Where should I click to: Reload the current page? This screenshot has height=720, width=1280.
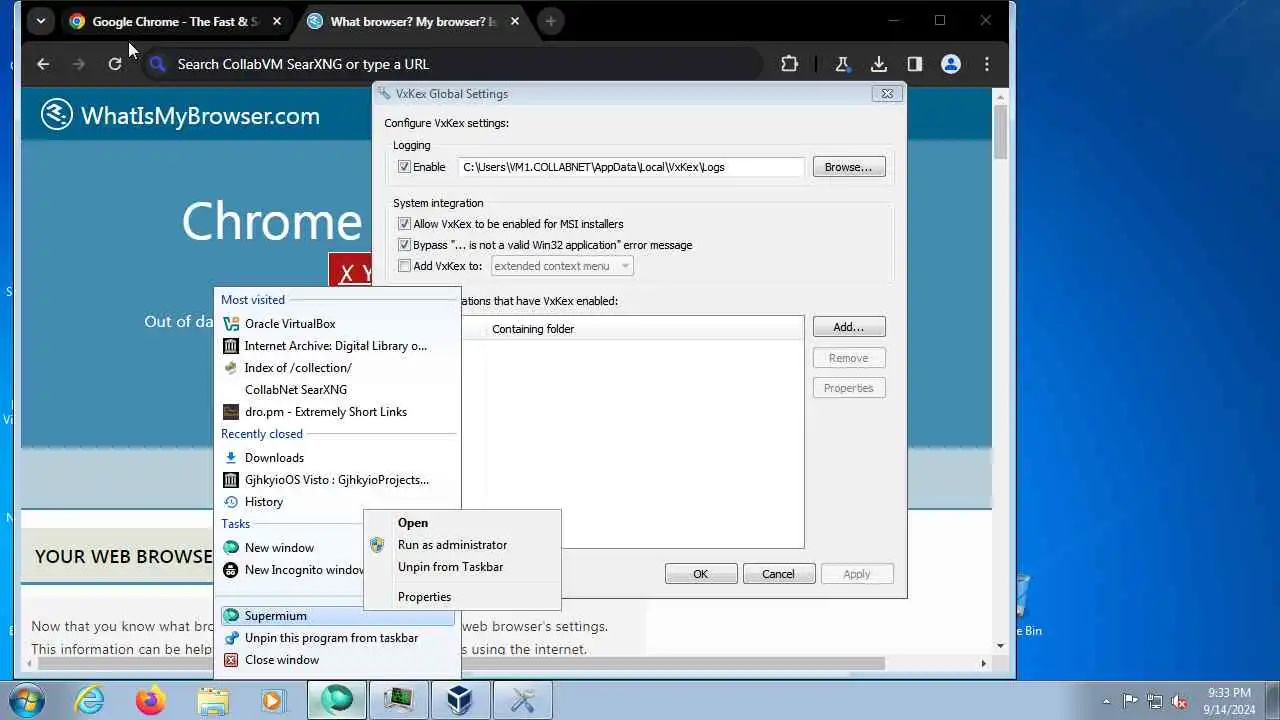[x=115, y=64]
